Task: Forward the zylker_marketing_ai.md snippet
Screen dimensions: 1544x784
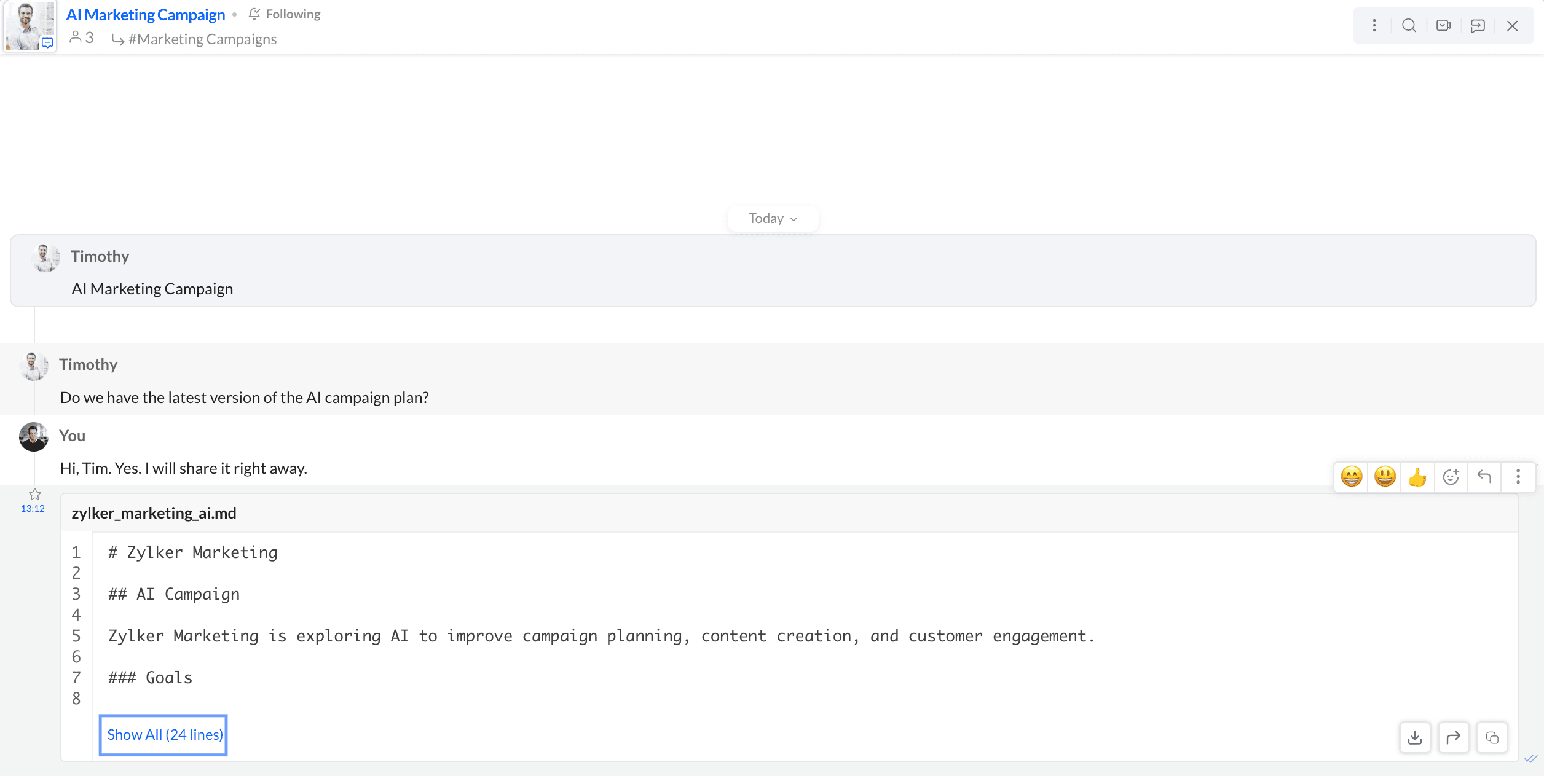Action: click(x=1454, y=737)
